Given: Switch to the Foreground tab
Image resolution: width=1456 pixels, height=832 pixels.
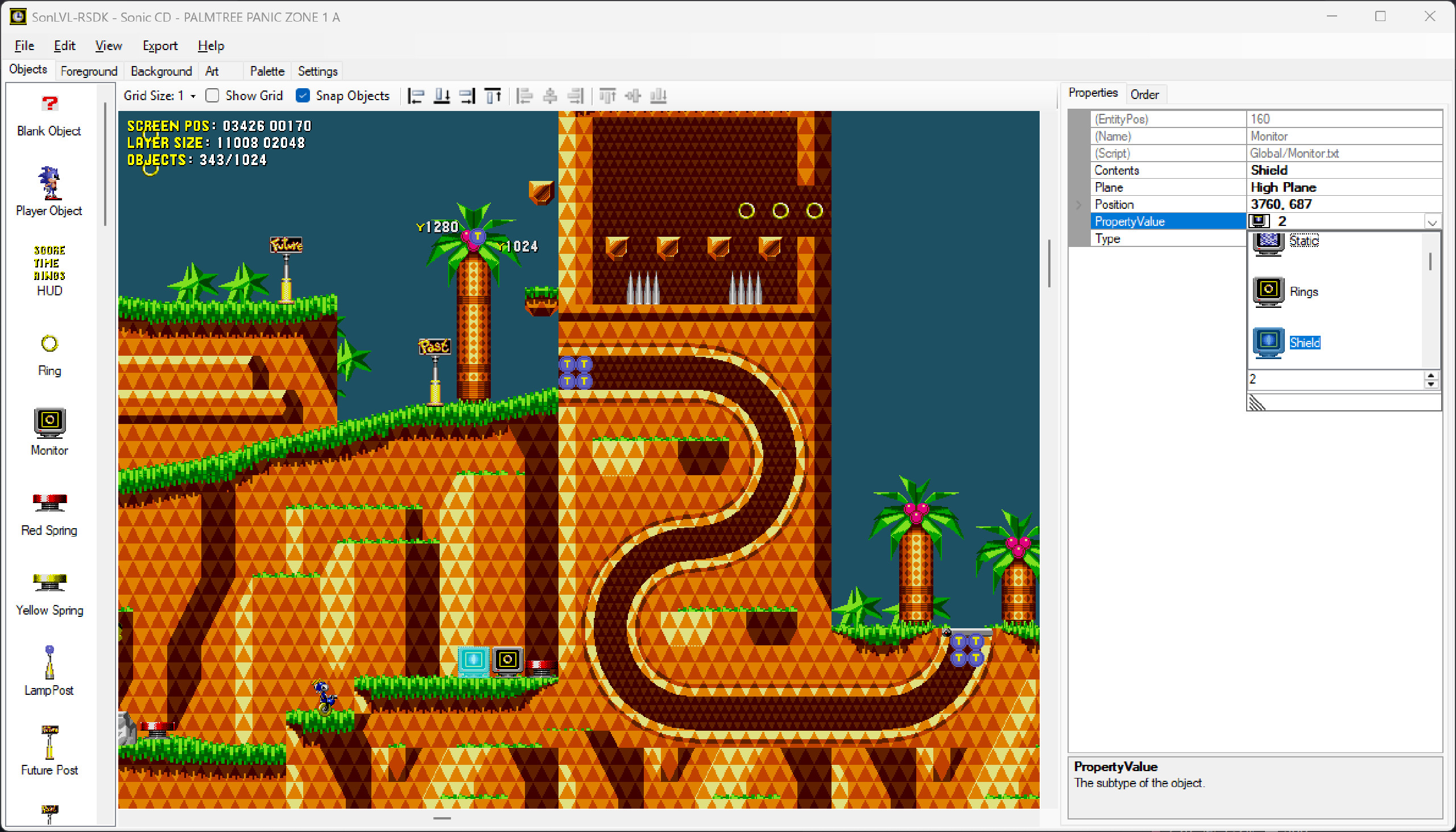Looking at the screenshot, I should 89,71.
